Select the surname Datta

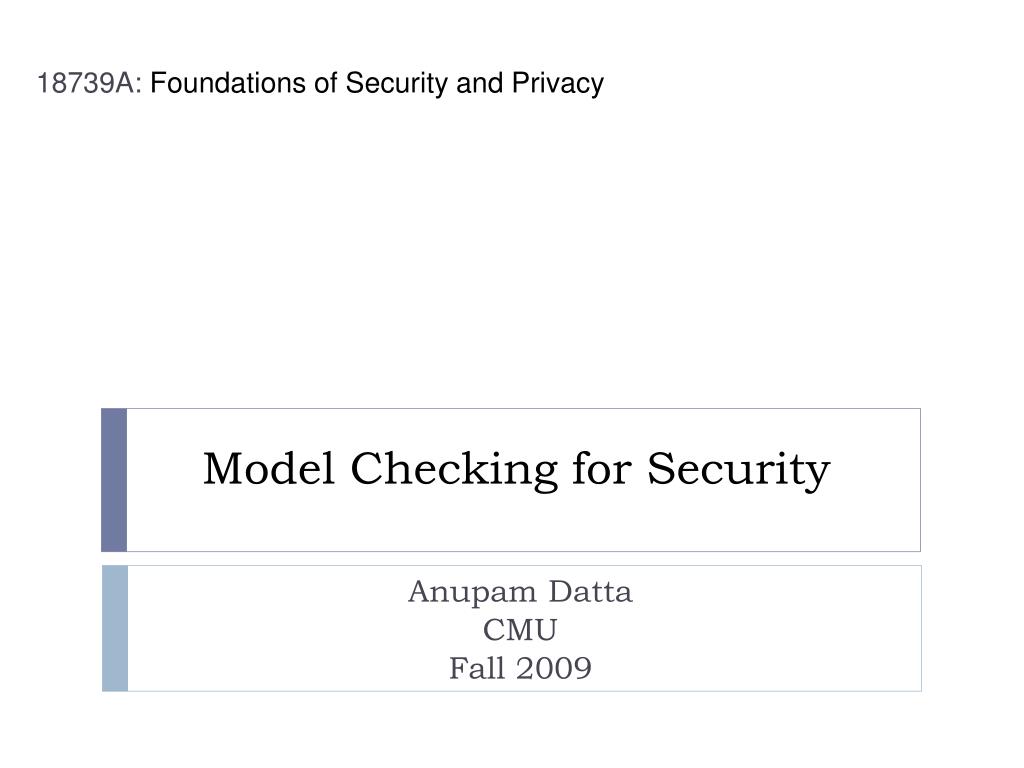click(590, 591)
